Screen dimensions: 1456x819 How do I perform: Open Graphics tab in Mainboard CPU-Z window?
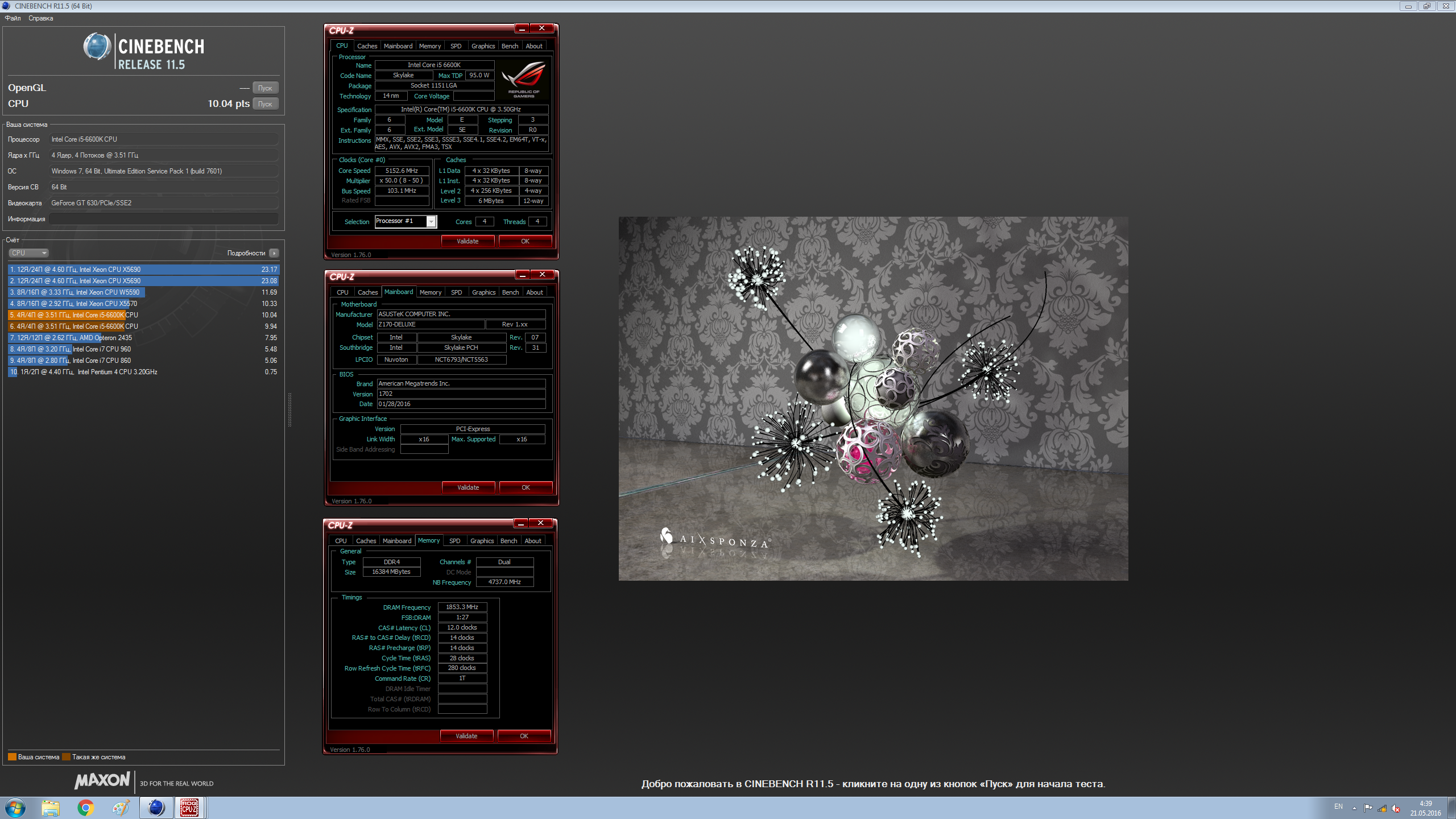[483, 292]
